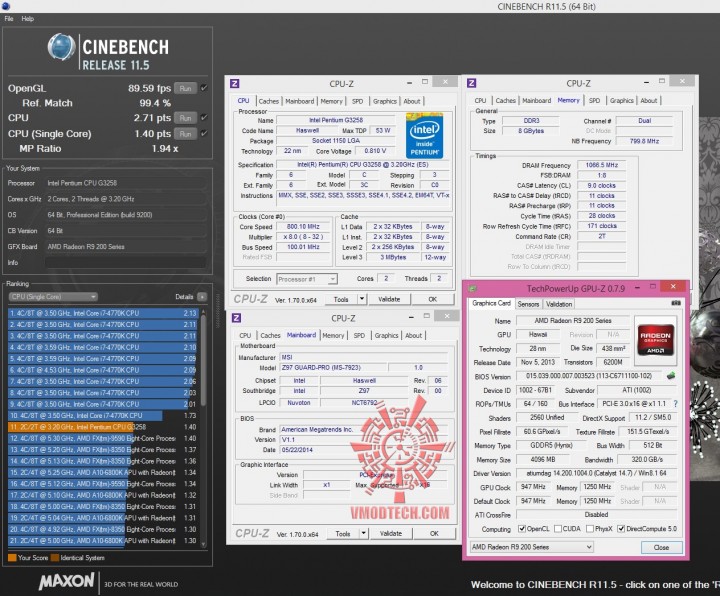Toggle the PhysX checkbox in GPU-Z
720x596 pixels.
(590, 529)
